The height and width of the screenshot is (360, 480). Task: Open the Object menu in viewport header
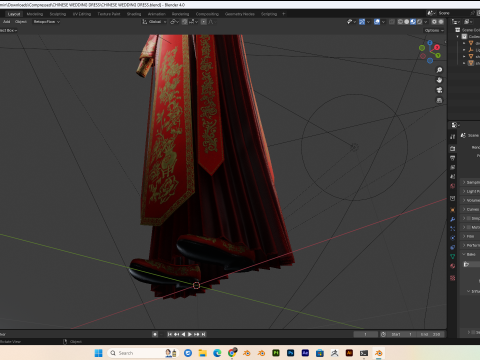tap(21, 22)
